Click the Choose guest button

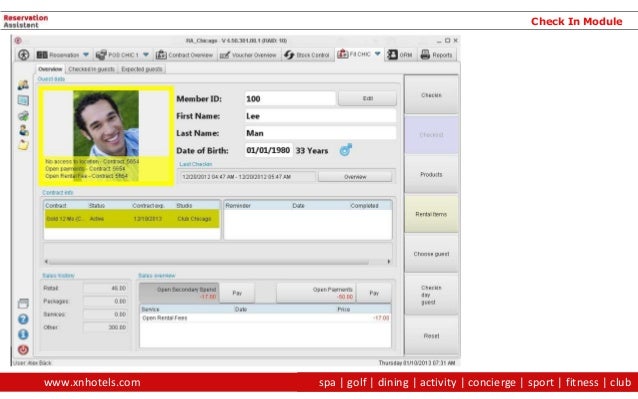[431, 254]
